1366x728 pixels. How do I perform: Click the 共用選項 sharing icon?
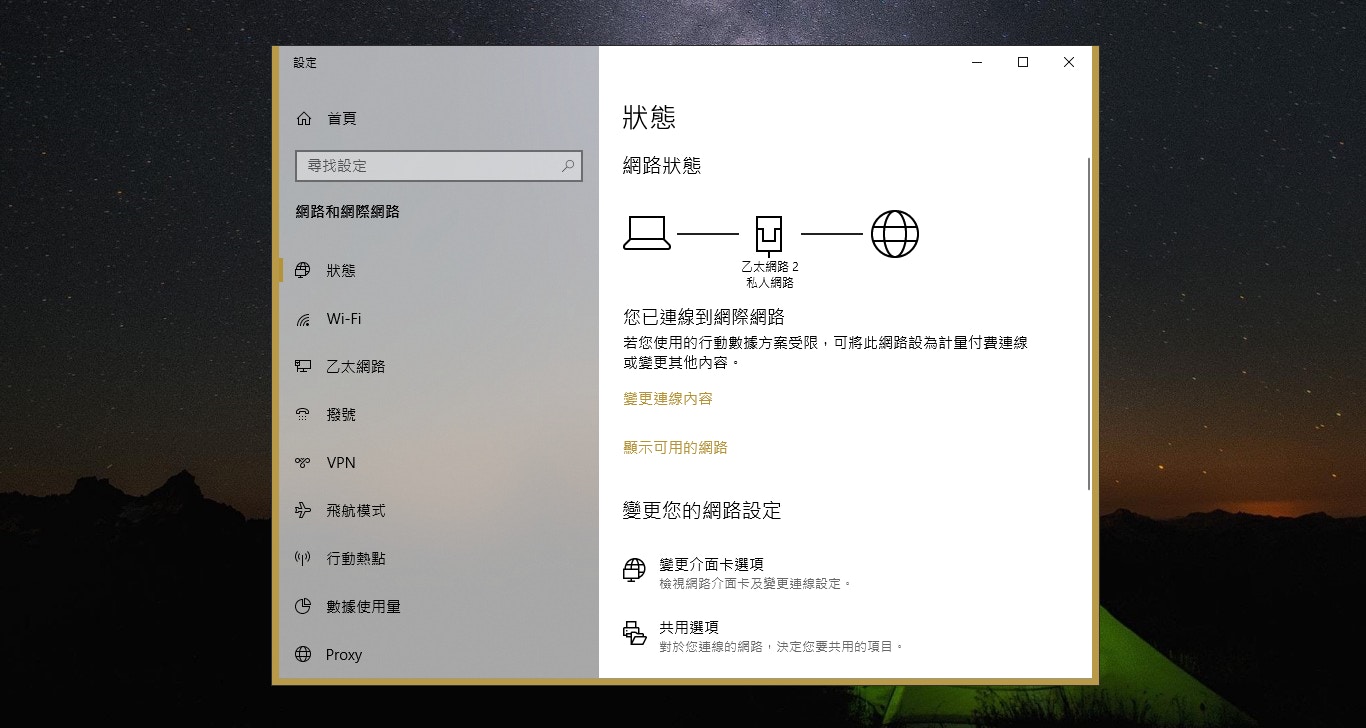(x=634, y=634)
